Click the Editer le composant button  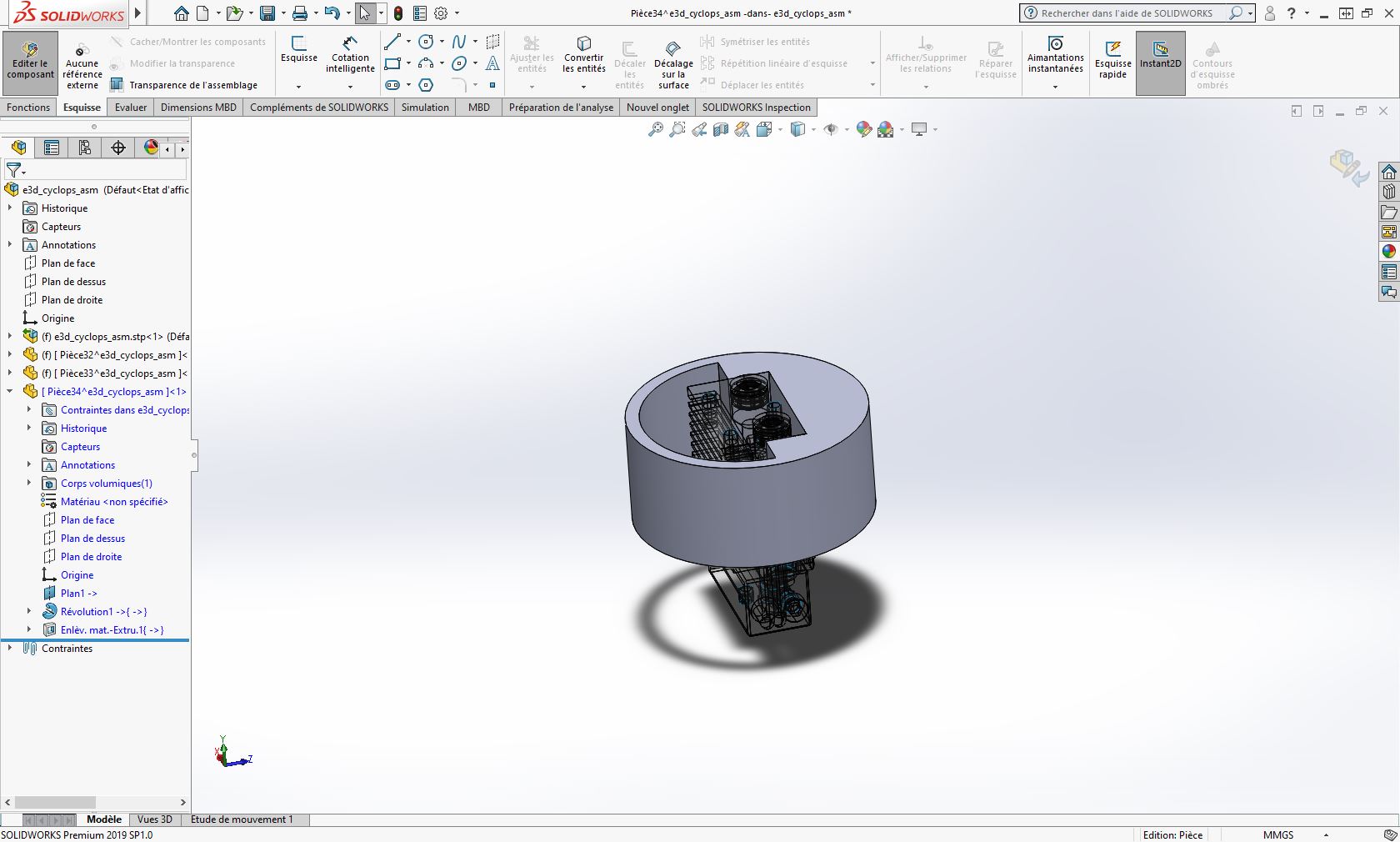click(x=31, y=63)
